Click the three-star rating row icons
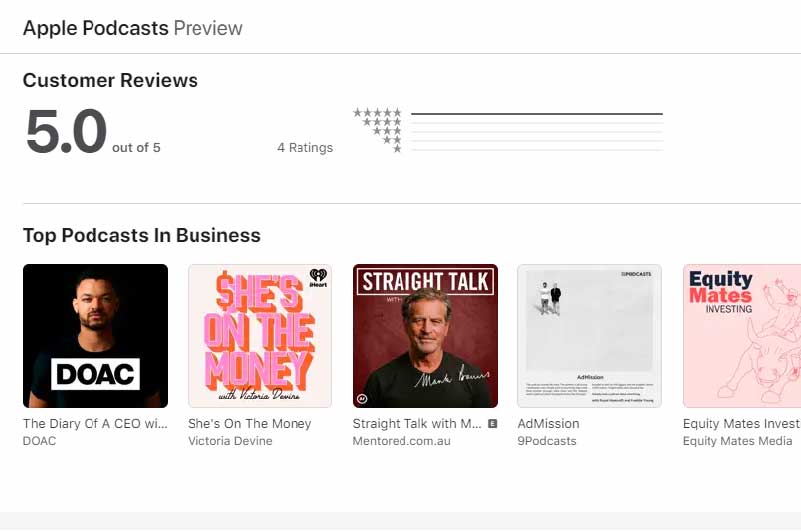The image size is (801, 531). click(x=387, y=131)
